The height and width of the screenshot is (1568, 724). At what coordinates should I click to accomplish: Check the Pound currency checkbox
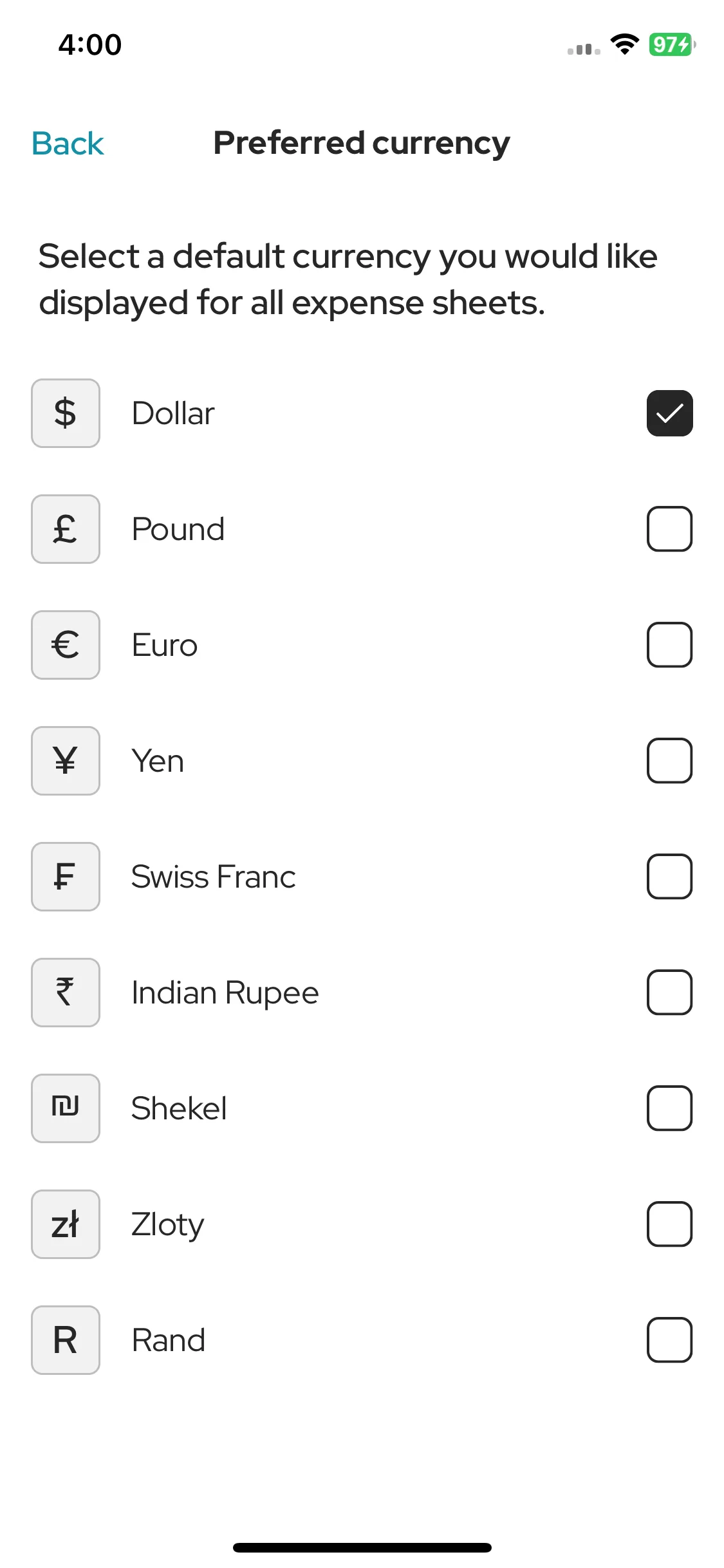tap(669, 529)
